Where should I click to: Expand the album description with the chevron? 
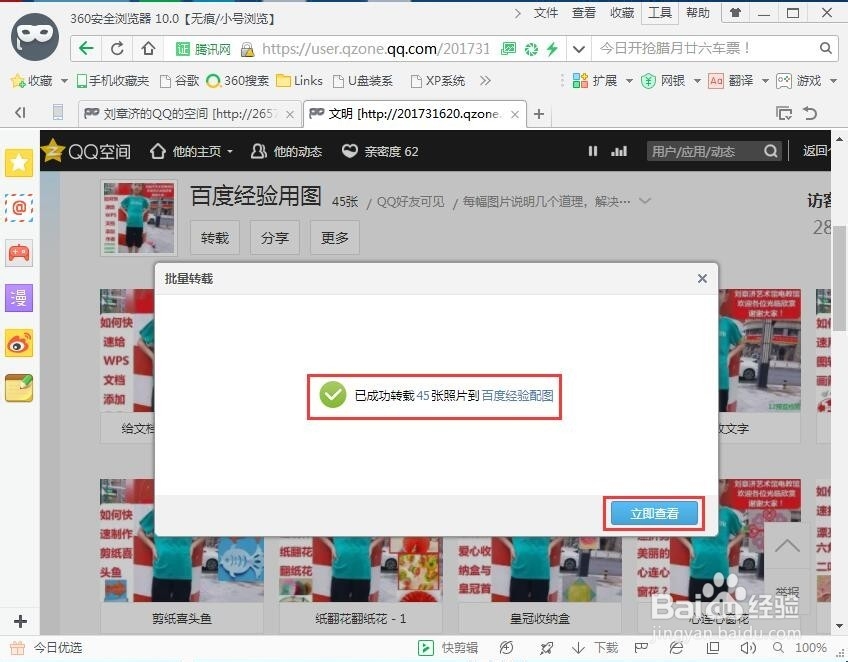(645, 200)
